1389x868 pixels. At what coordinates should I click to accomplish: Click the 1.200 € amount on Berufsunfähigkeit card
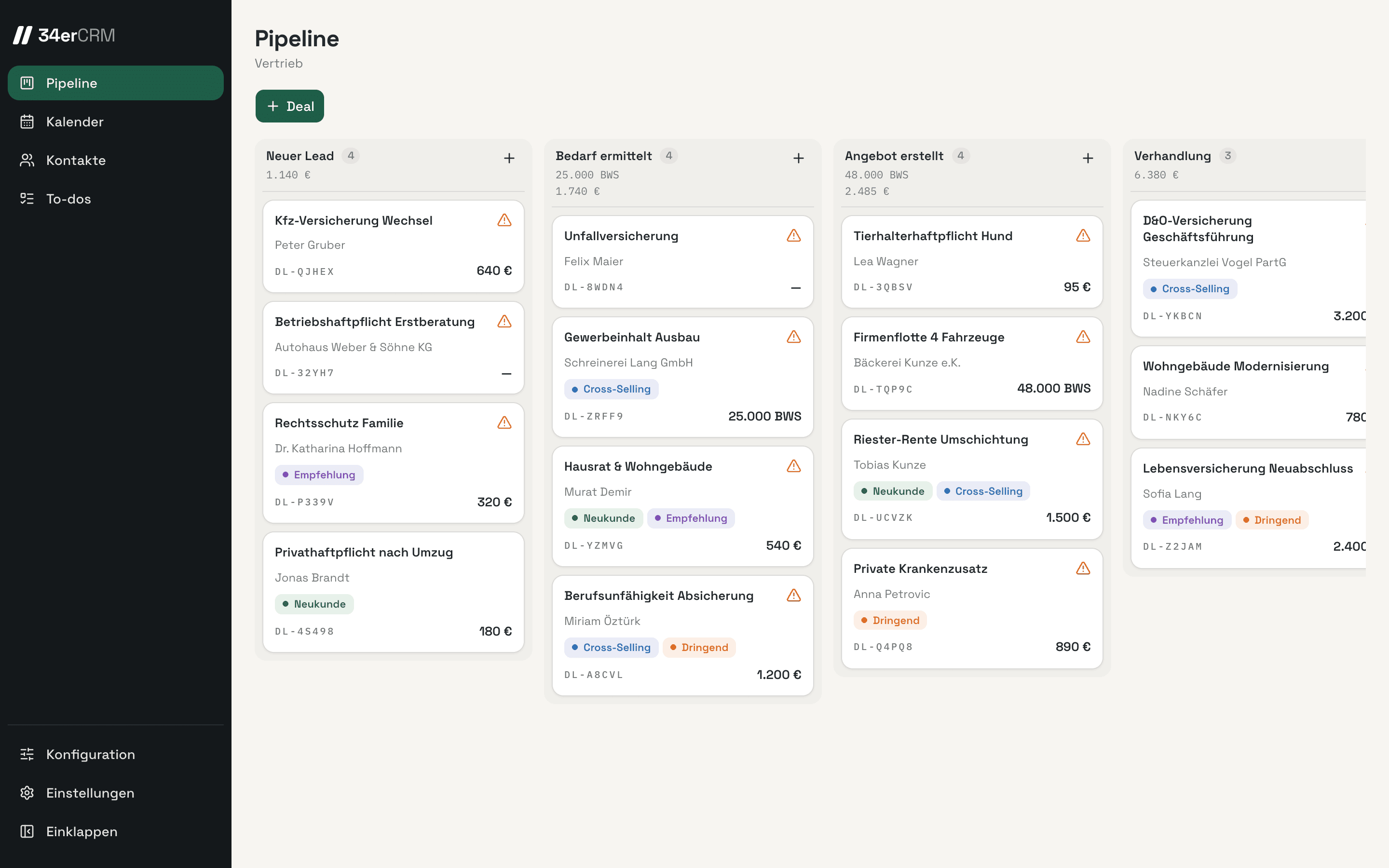[x=779, y=675]
